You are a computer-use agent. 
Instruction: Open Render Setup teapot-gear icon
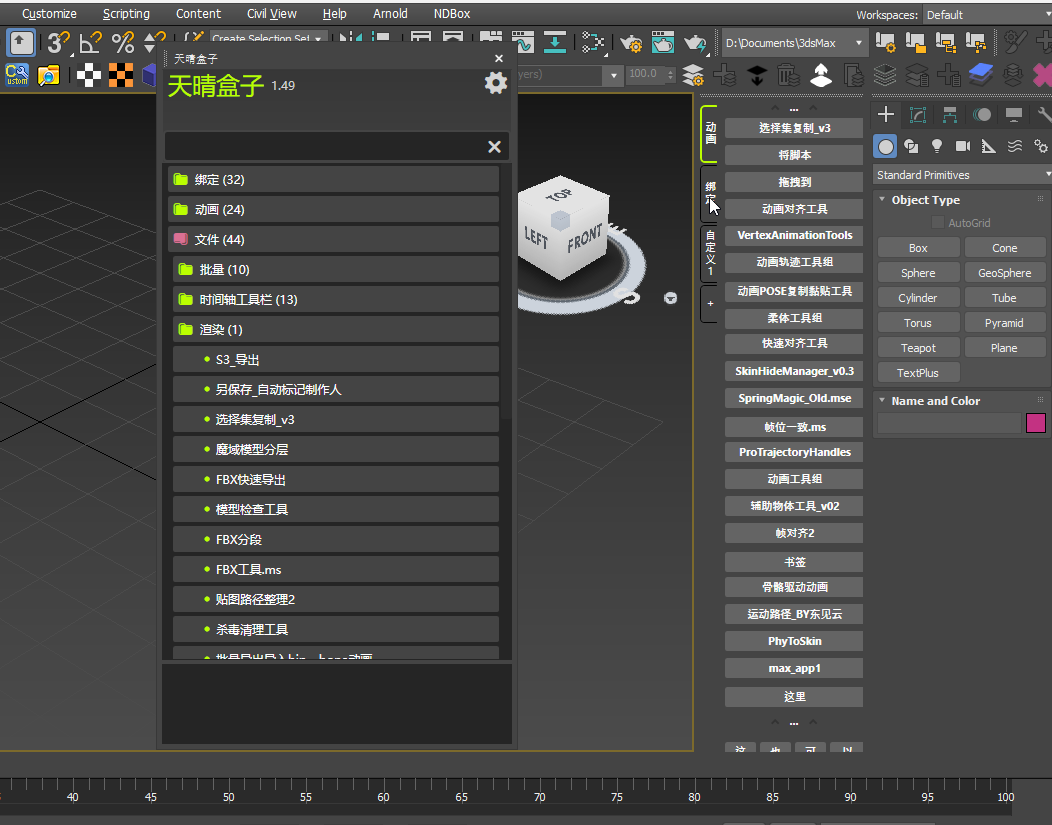631,43
